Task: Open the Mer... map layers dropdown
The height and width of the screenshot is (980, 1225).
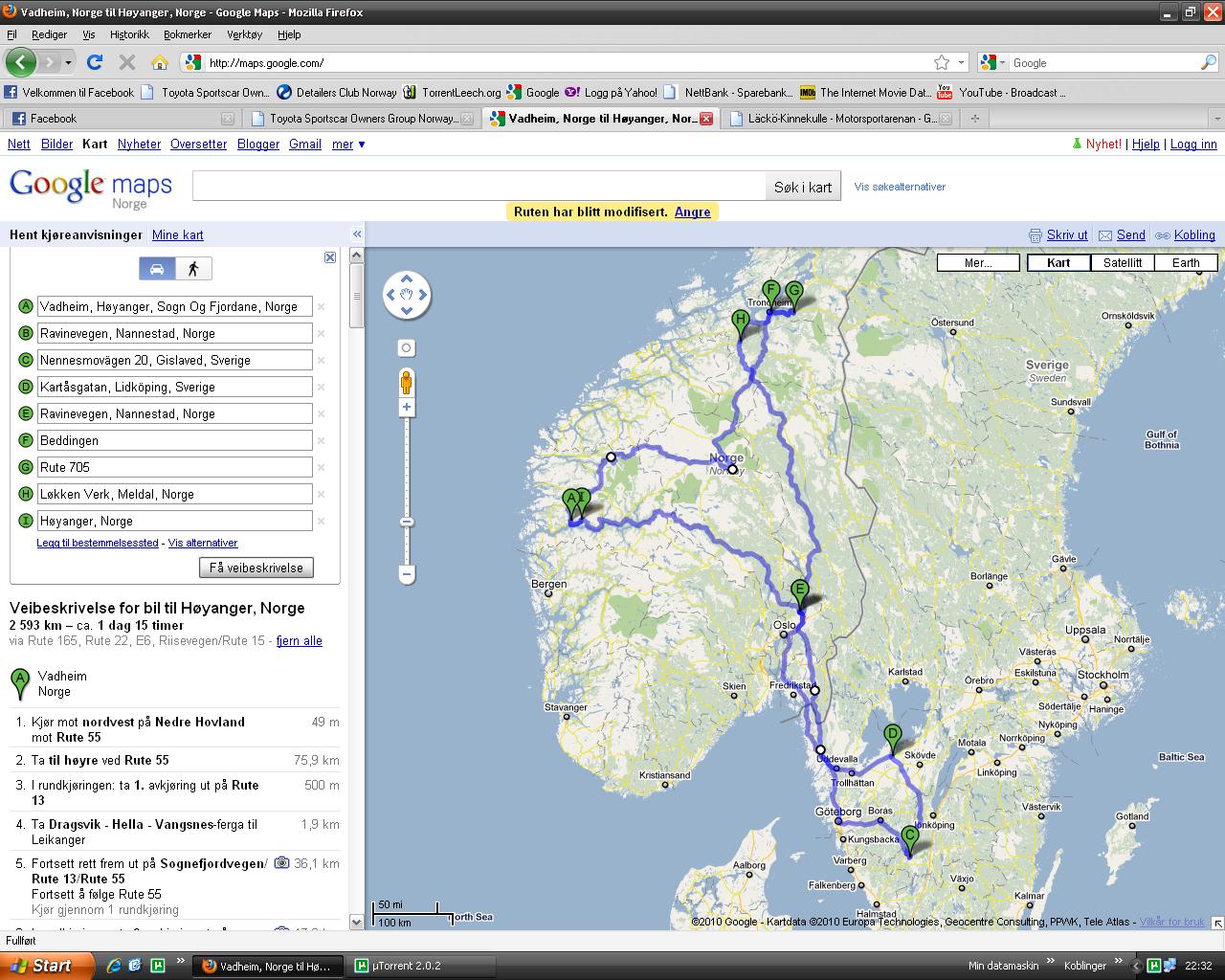Action: point(977,263)
